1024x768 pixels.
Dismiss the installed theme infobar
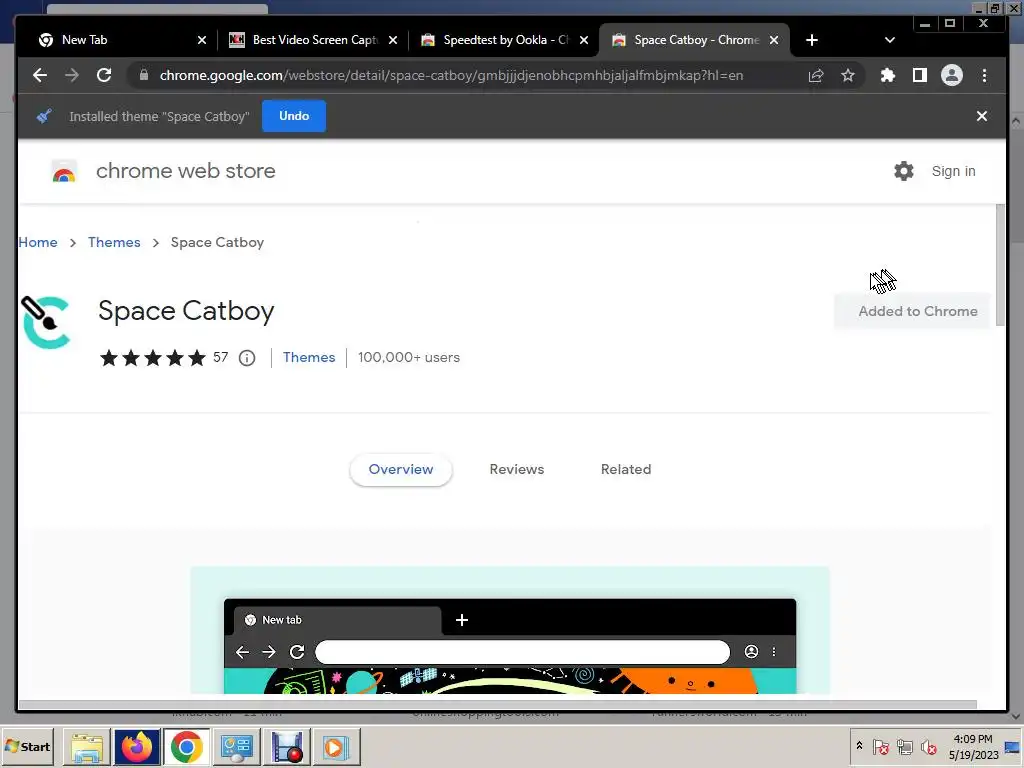tap(982, 116)
